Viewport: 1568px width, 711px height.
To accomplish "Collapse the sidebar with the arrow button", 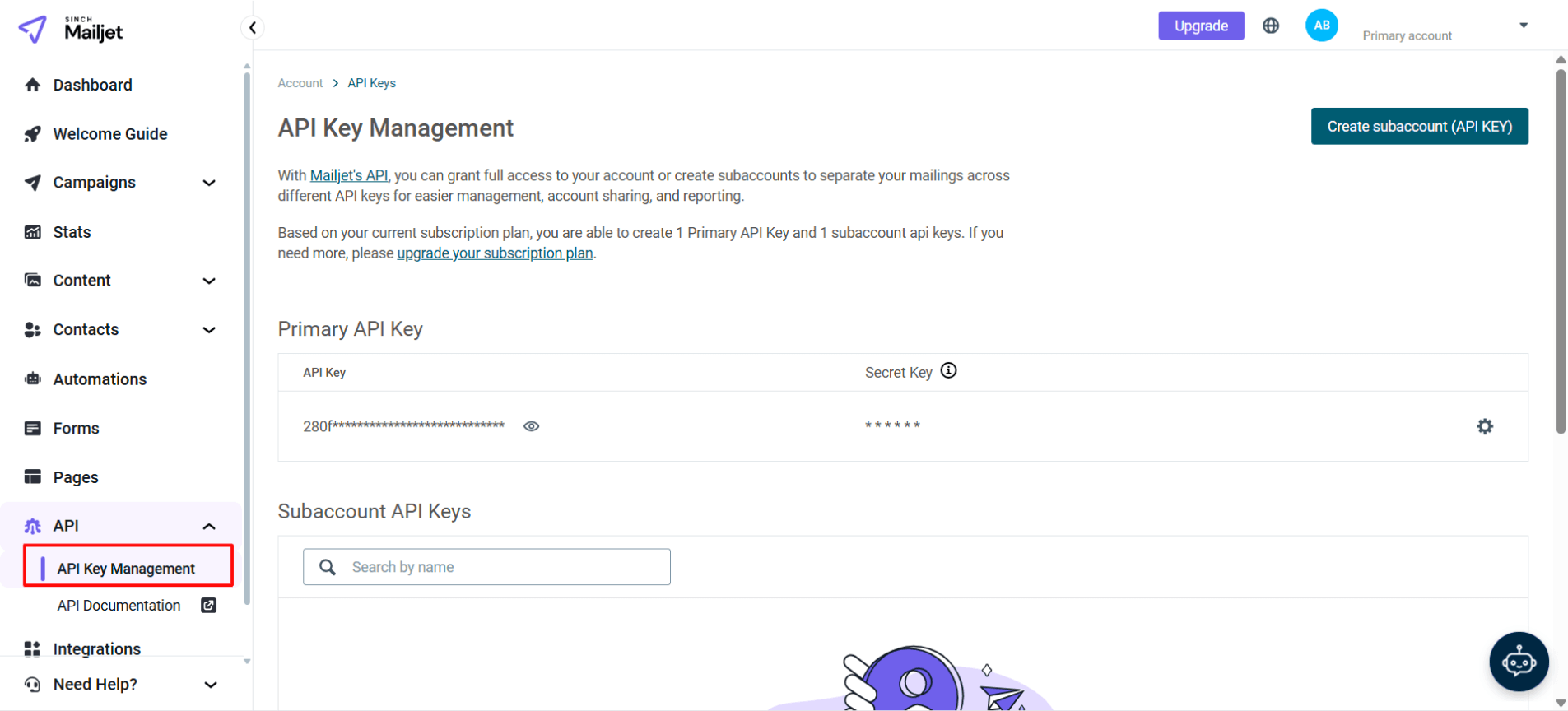I will pyautogui.click(x=253, y=27).
